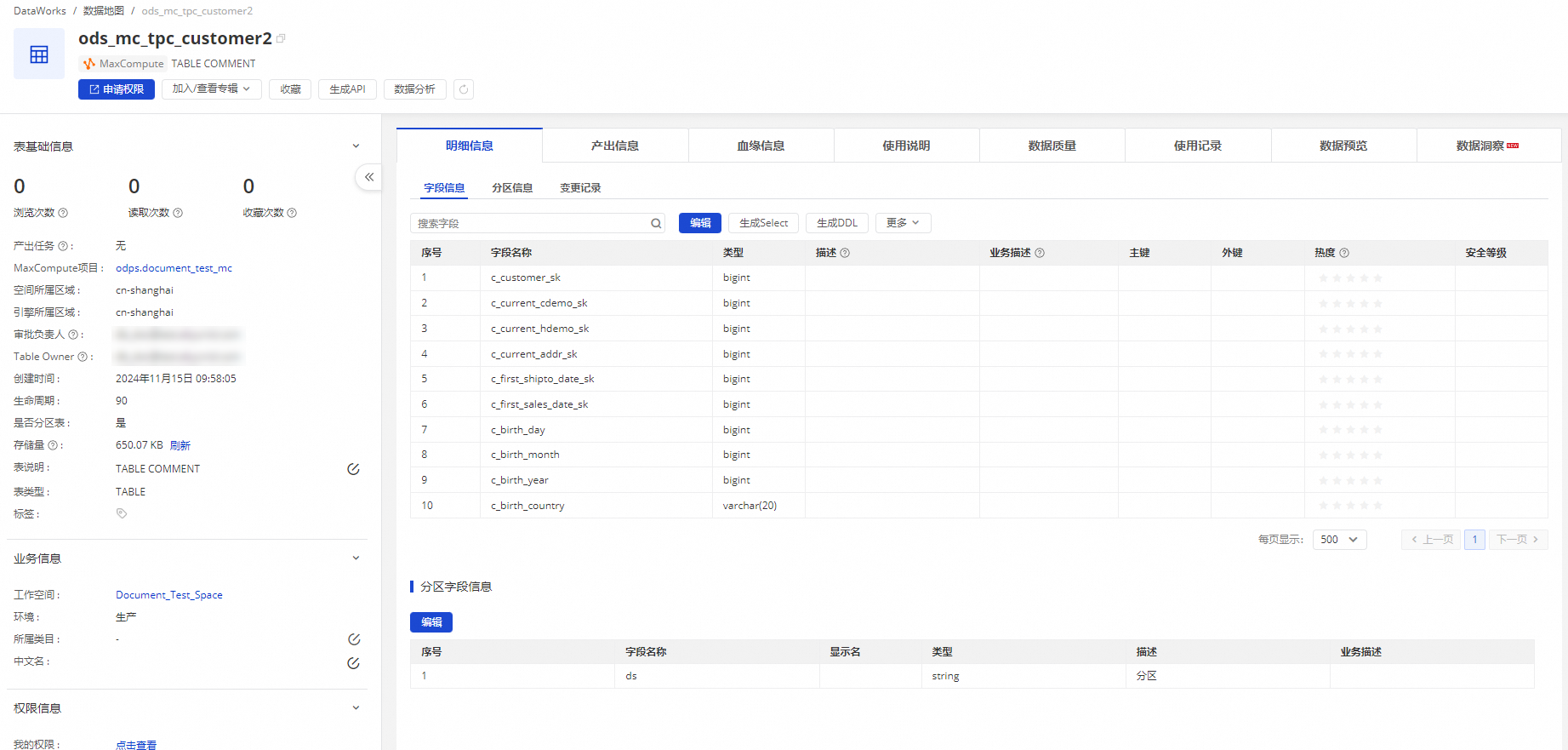Click 编辑 button above the field table
Screen dimensions: 1568x750
tap(700, 223)
